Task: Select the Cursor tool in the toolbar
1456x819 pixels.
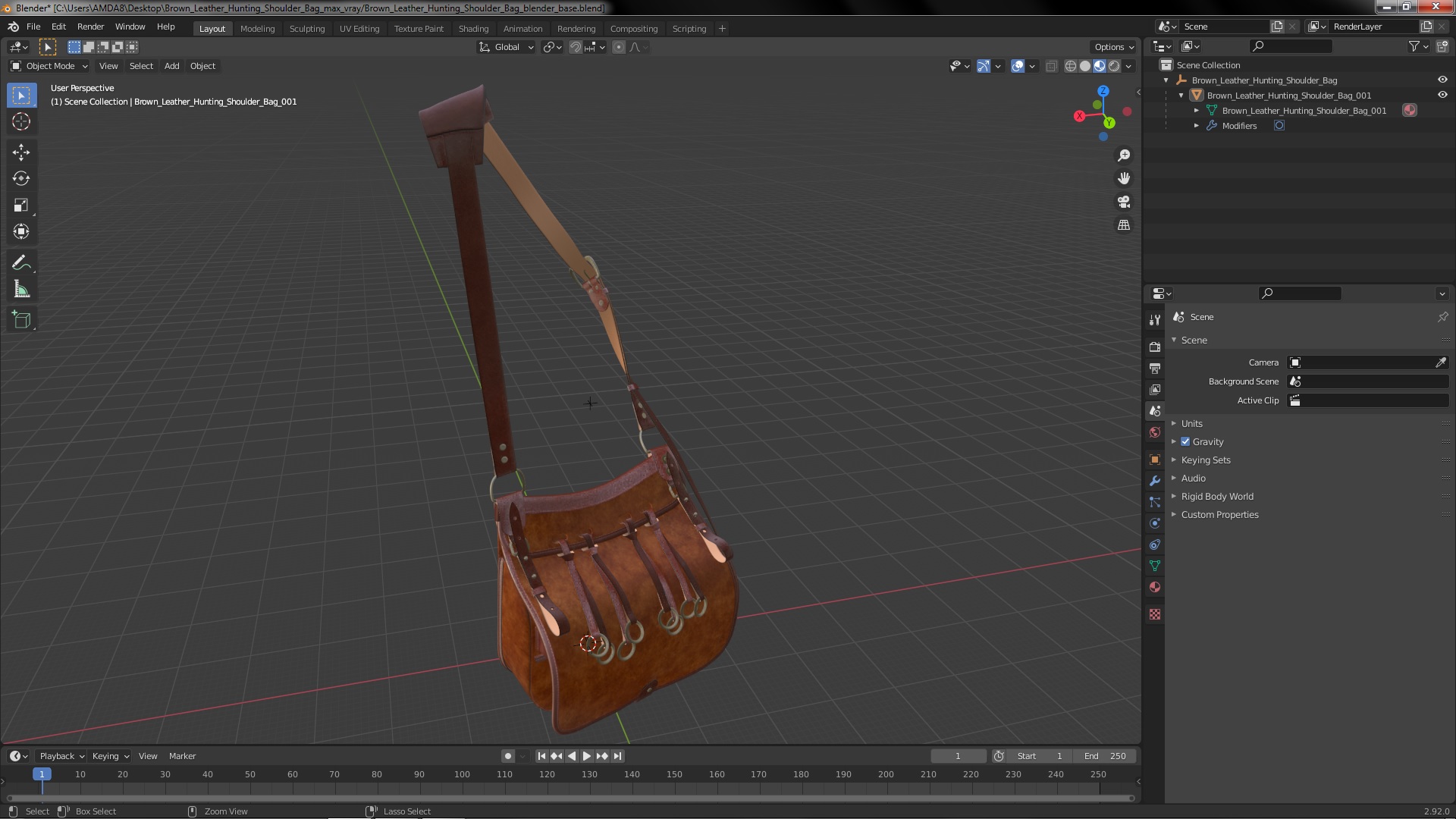Action: [x=21, y=121]
